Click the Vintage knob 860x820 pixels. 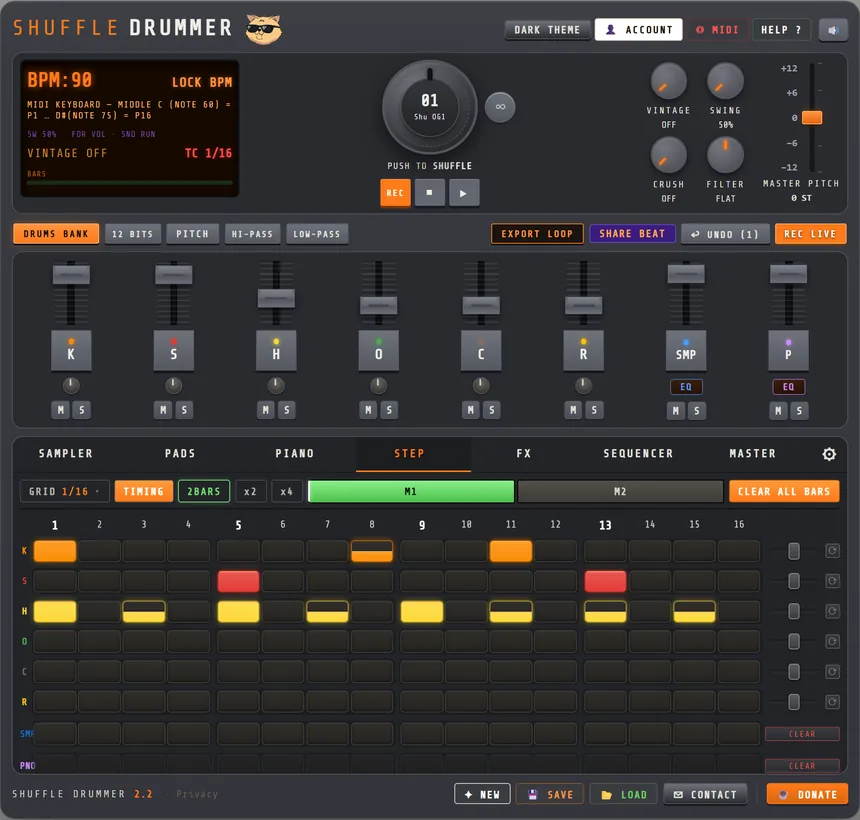668,81
